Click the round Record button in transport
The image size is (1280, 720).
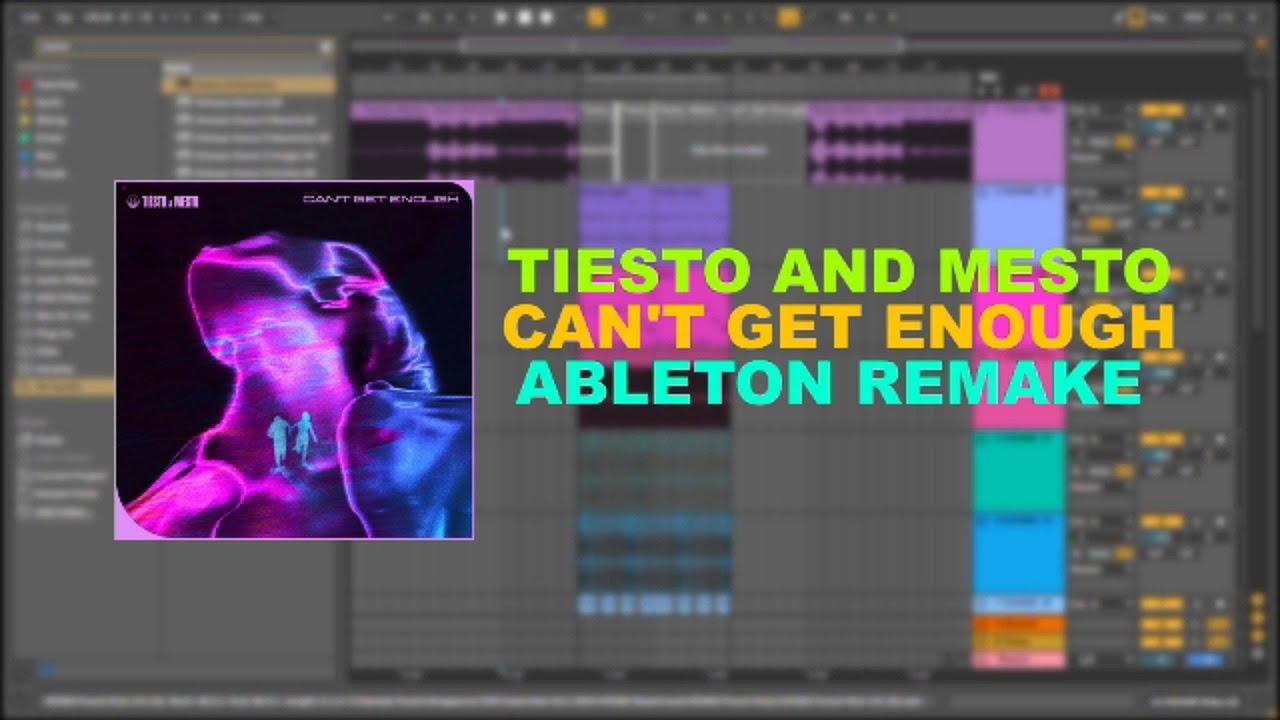[546, 17]
